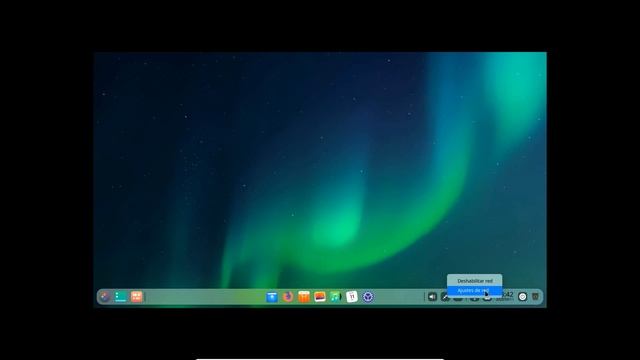This screenshot has height=360, width=640.
Task: Launch the album photo viewer icon
Action: [320, 297]
